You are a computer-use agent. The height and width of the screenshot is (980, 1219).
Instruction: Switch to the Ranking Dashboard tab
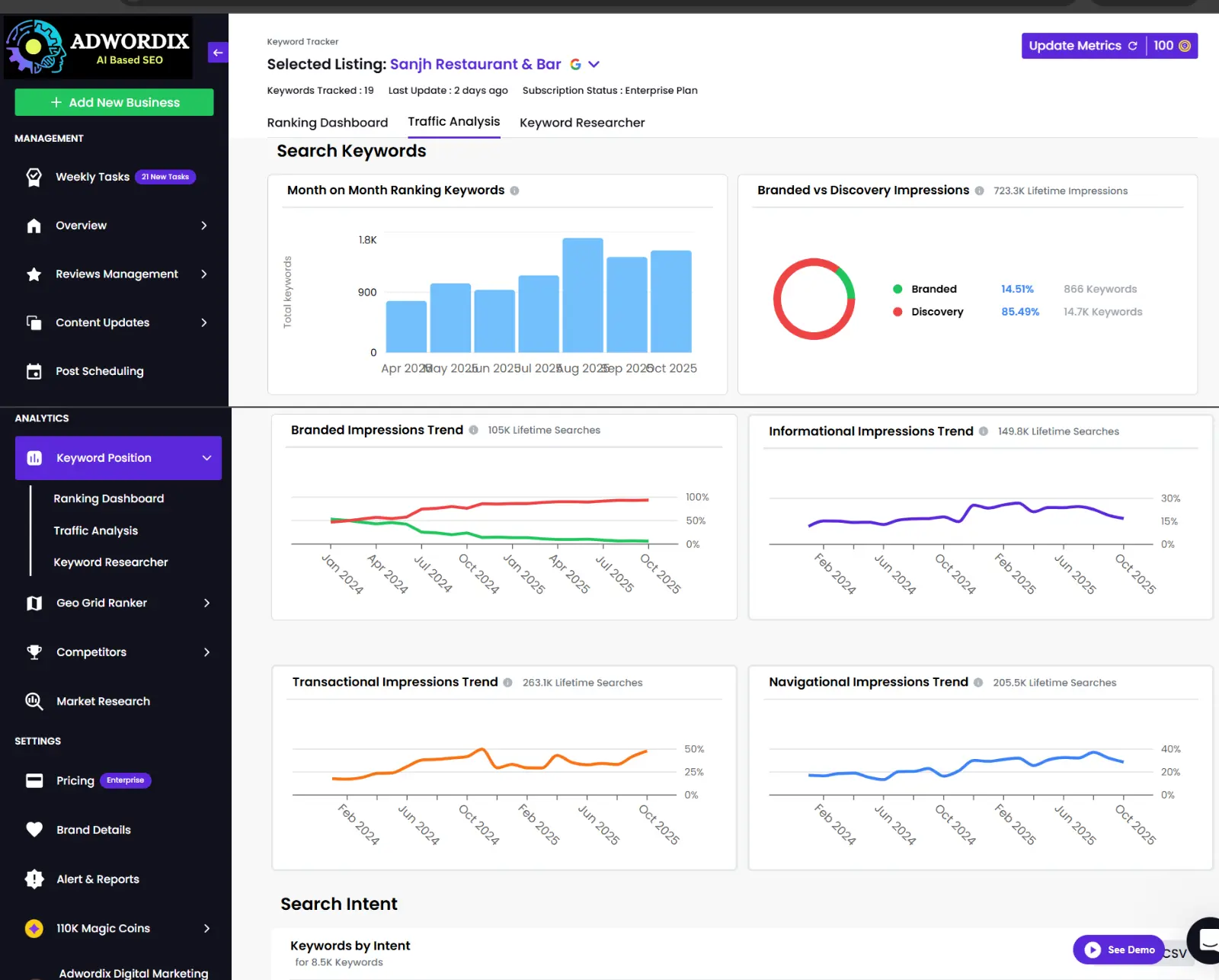click(x=327, y=123)
